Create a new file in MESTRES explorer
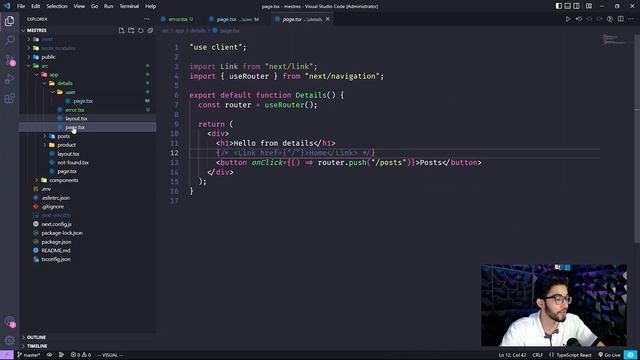 (121, 30)
